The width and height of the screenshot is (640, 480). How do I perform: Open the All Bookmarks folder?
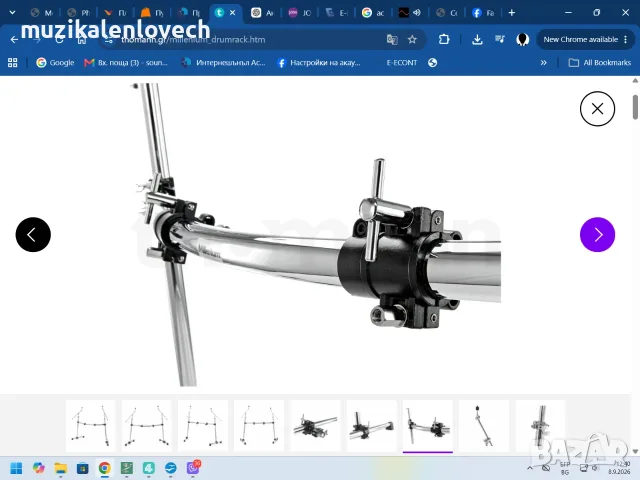click(600, 62)
